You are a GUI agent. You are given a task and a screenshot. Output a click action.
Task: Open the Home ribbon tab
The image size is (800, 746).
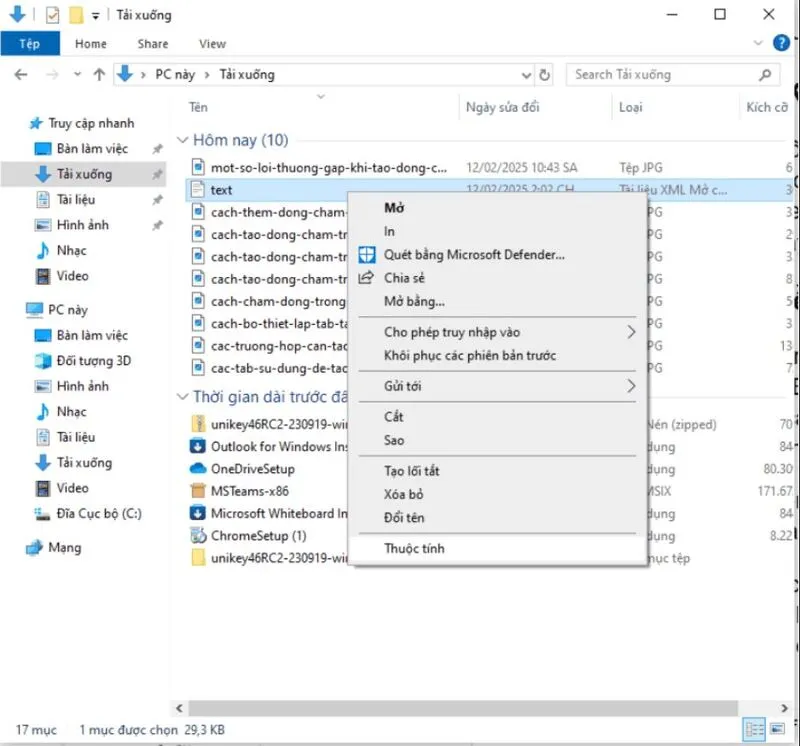(x=91, y=44)
